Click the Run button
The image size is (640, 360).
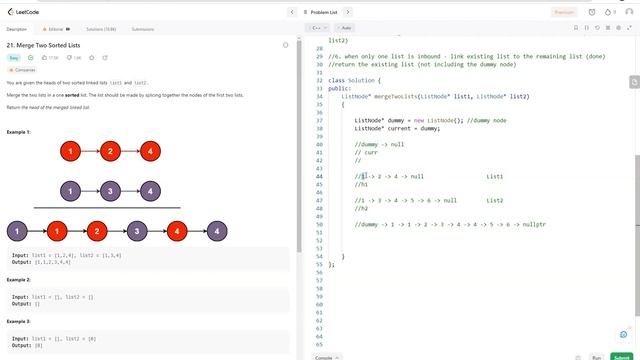(597, 357)
